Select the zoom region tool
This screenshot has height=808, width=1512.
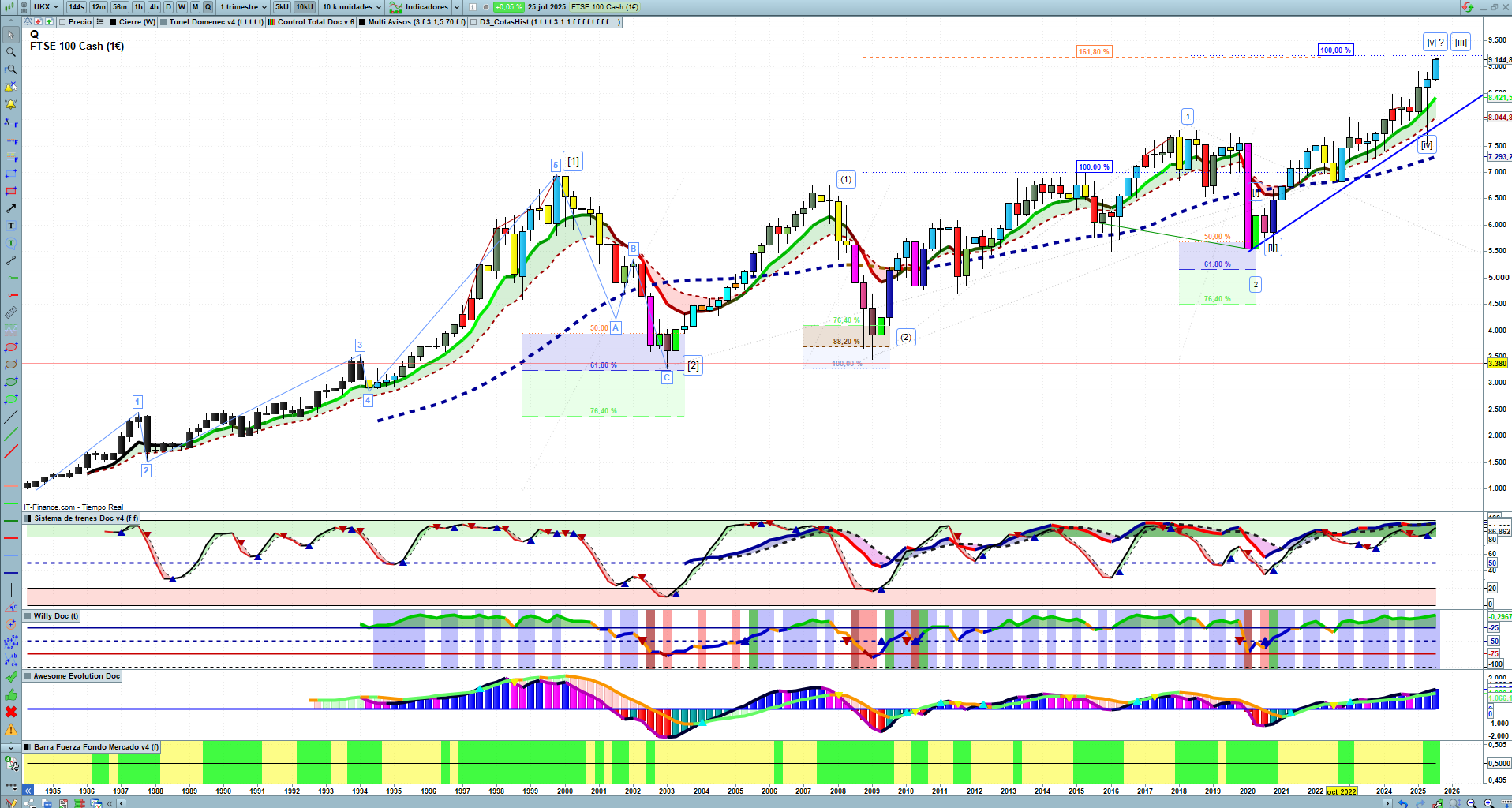11,69
